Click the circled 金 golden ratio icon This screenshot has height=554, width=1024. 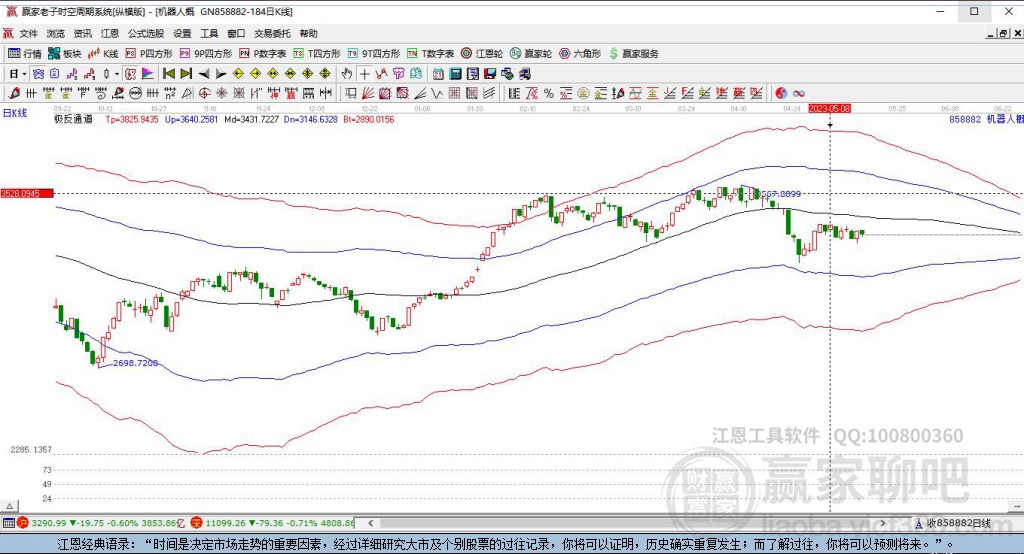coord(583,93)
